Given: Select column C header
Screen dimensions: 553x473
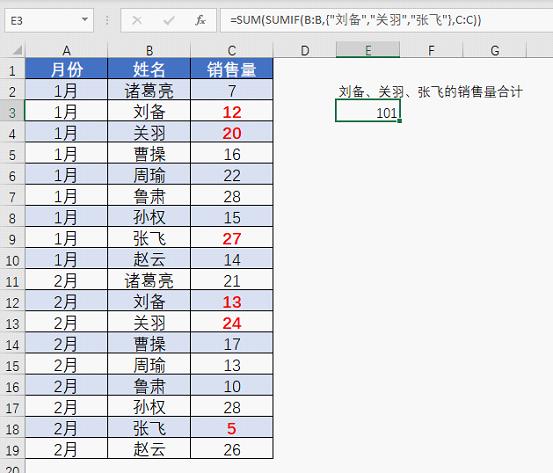Looking at the screenshot, I should (232, 50).
